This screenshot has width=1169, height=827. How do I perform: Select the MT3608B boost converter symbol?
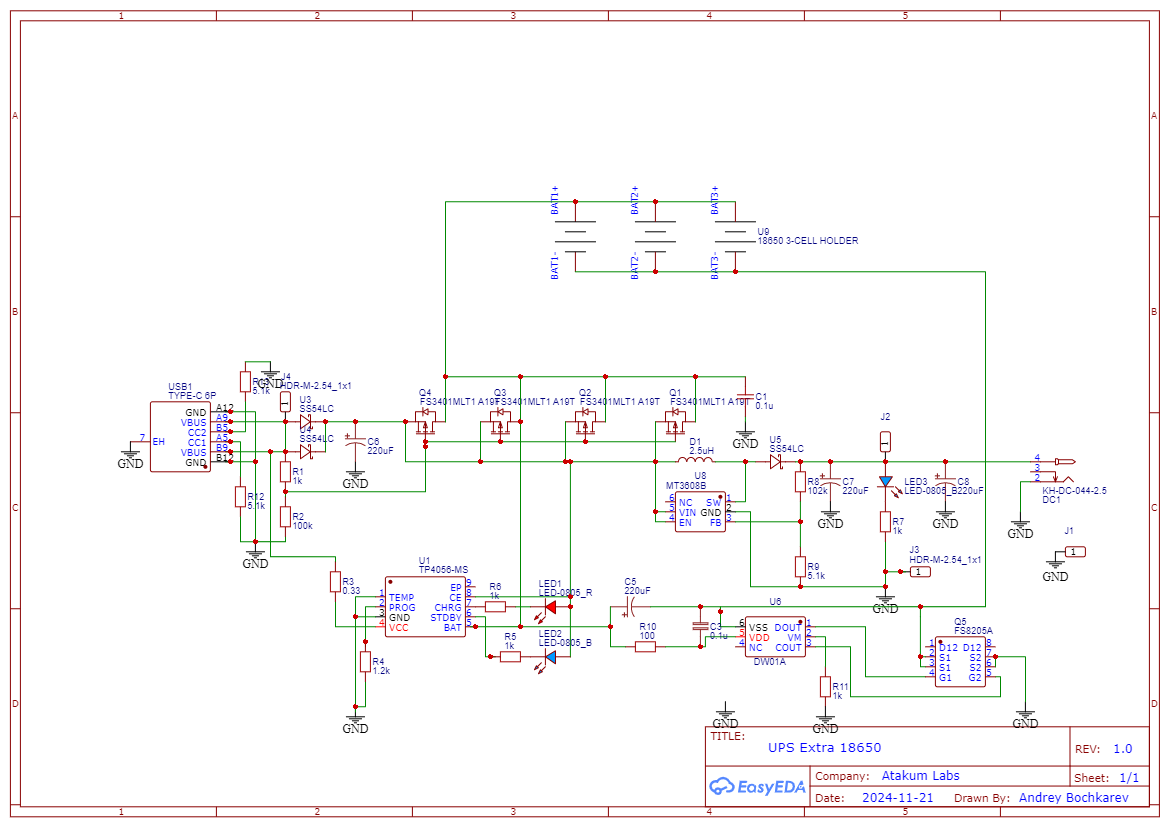[x=700, y=512]
